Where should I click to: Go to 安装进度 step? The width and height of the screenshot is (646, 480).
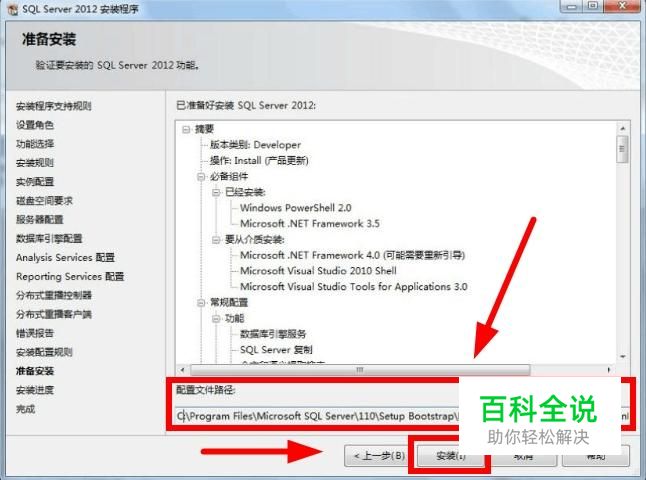(35, 390)
